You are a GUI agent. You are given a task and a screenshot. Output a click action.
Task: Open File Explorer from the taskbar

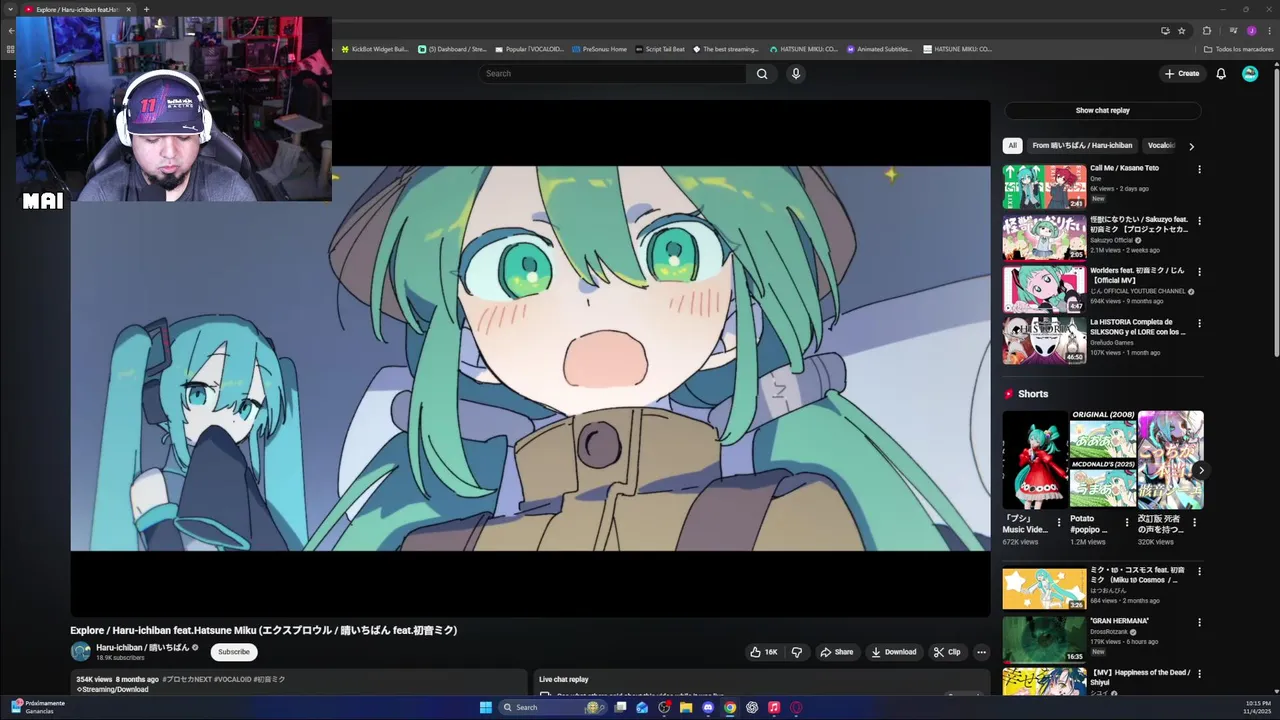[x=686, y=707]
